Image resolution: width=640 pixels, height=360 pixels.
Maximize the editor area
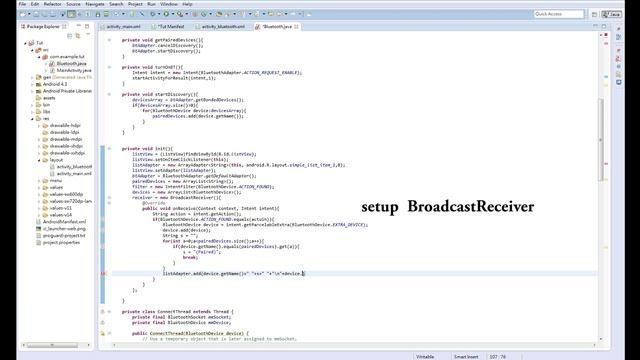tap(604, 26)
